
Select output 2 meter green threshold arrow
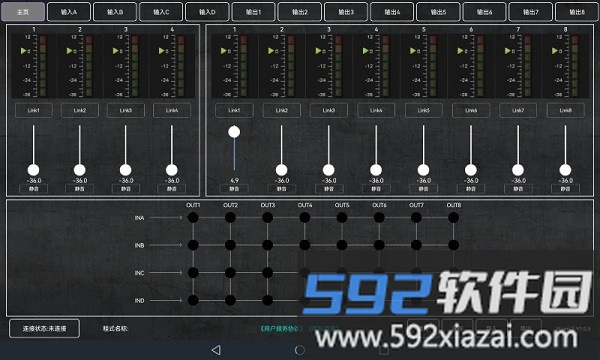point(271,50)
